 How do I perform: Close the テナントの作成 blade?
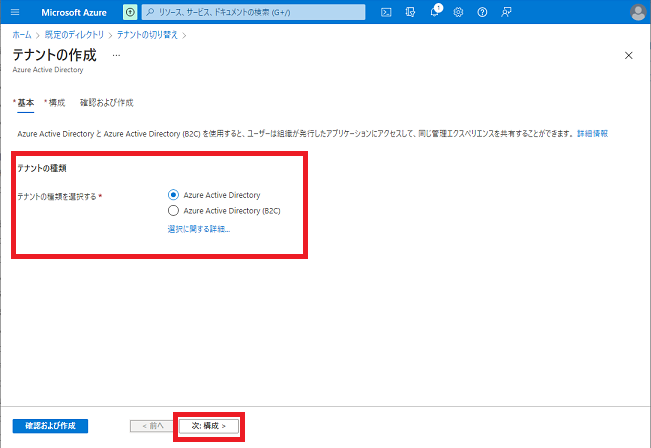click(x=629, y=56)
